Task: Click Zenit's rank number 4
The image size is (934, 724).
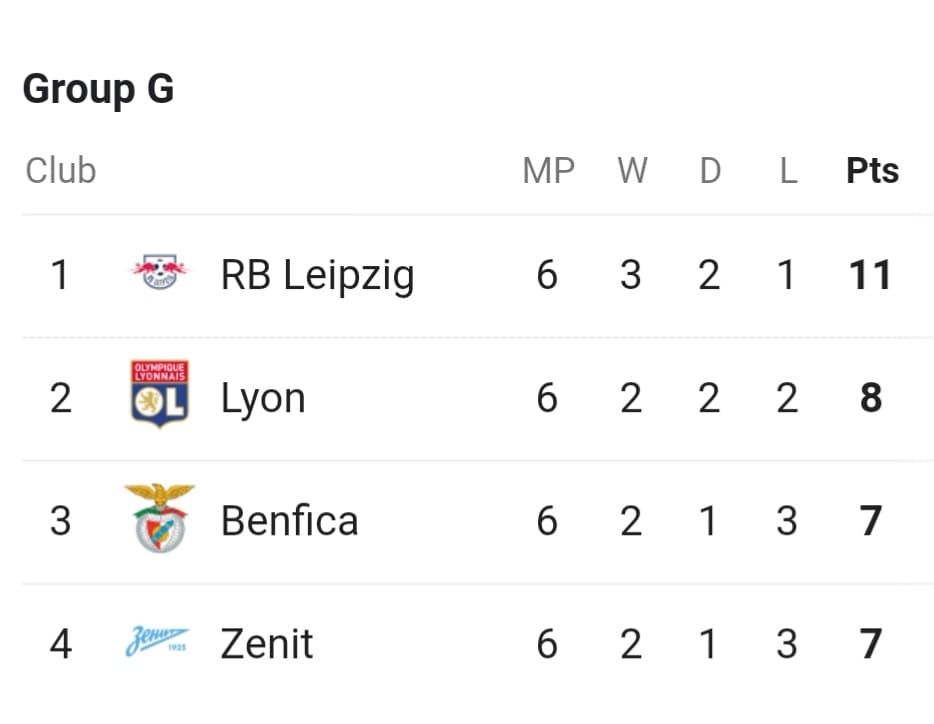Action: (61, 644)
